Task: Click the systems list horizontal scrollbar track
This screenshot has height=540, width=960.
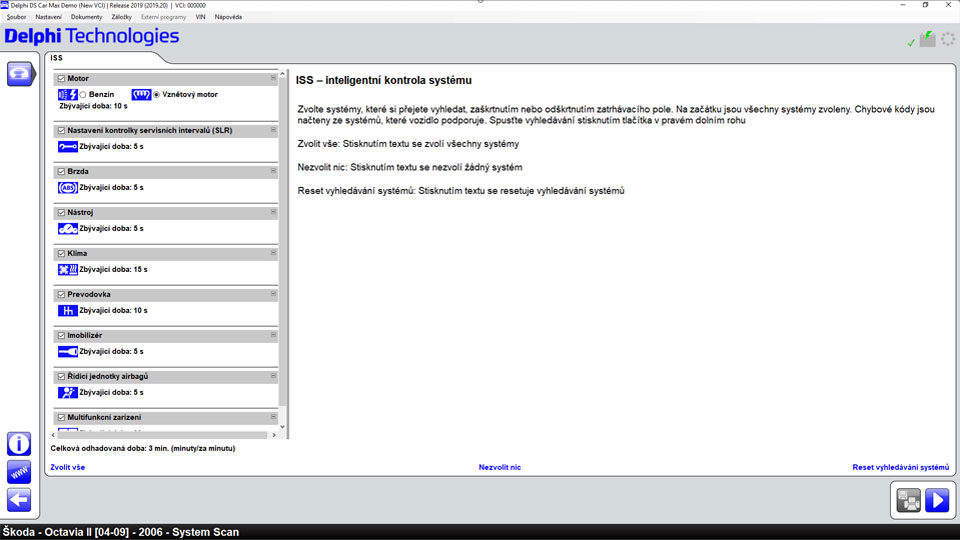Action: tap(163, 435)
